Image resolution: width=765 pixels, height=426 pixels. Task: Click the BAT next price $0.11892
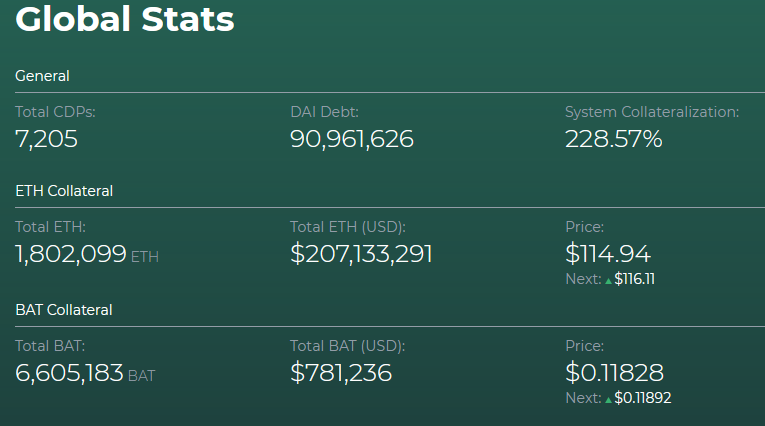643,398
